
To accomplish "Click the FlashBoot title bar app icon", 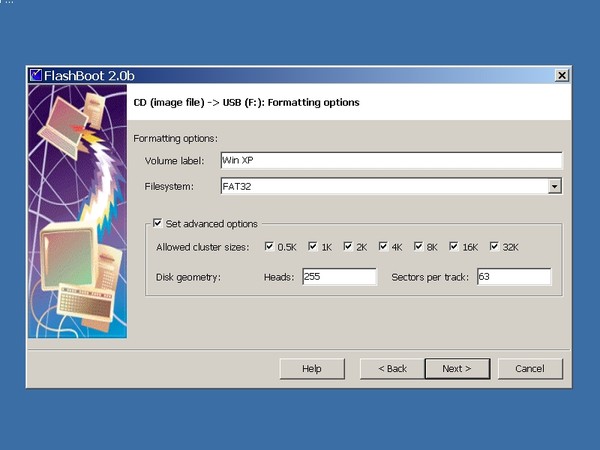I will (x=36, y=75).
